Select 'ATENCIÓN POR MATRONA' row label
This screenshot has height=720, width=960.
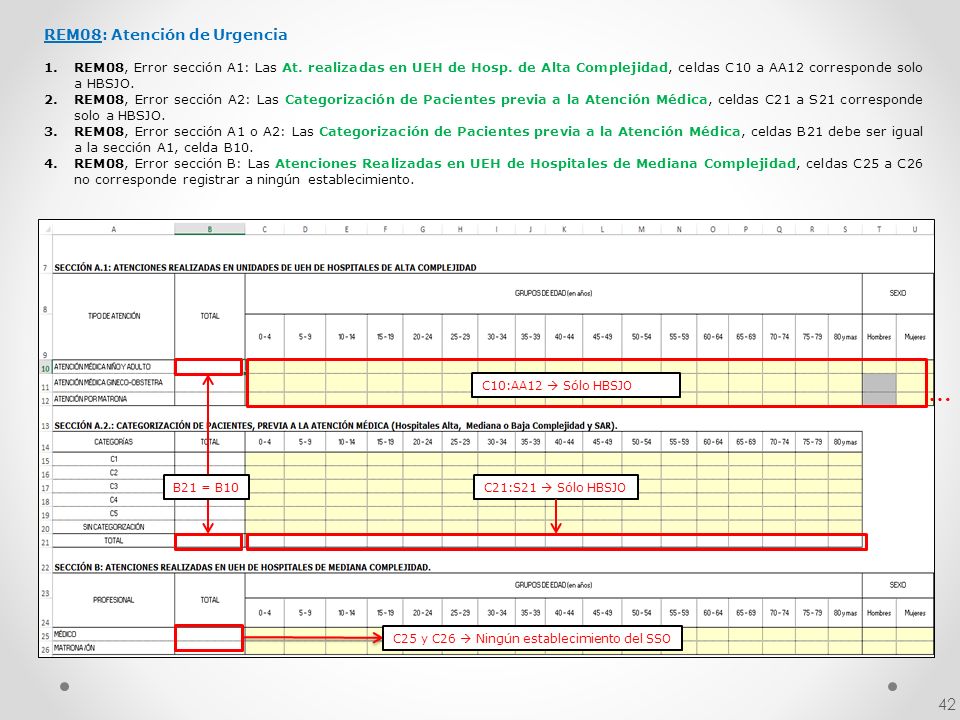(114, 399)
